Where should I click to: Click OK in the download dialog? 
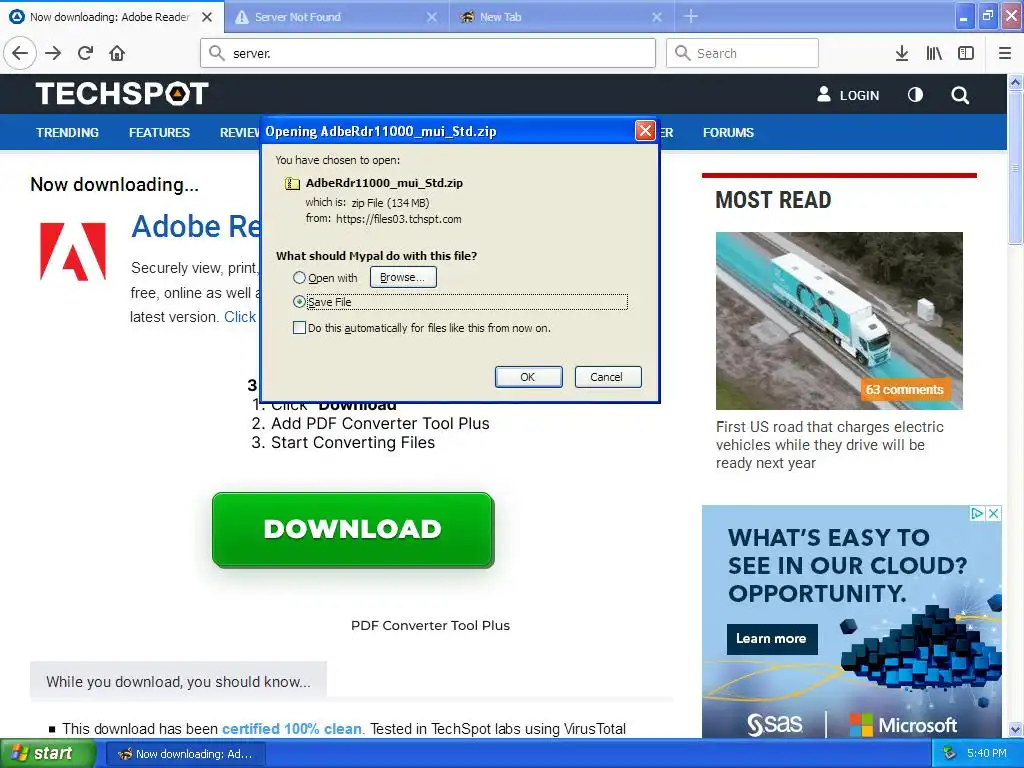528,377
